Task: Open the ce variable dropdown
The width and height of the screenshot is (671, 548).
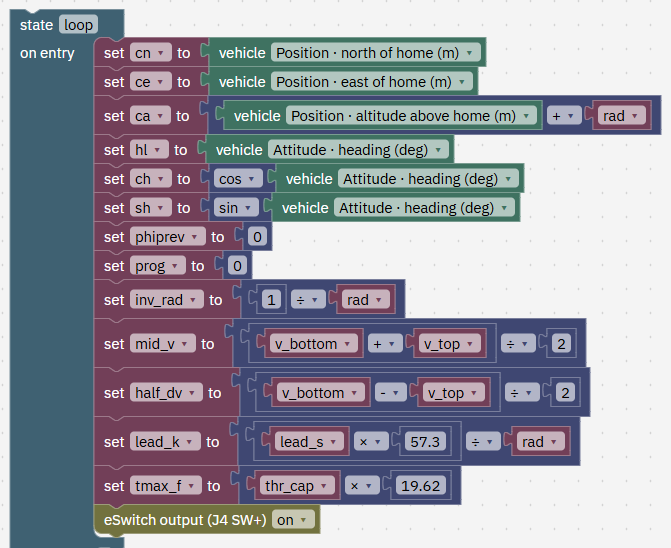Action: 151,82
